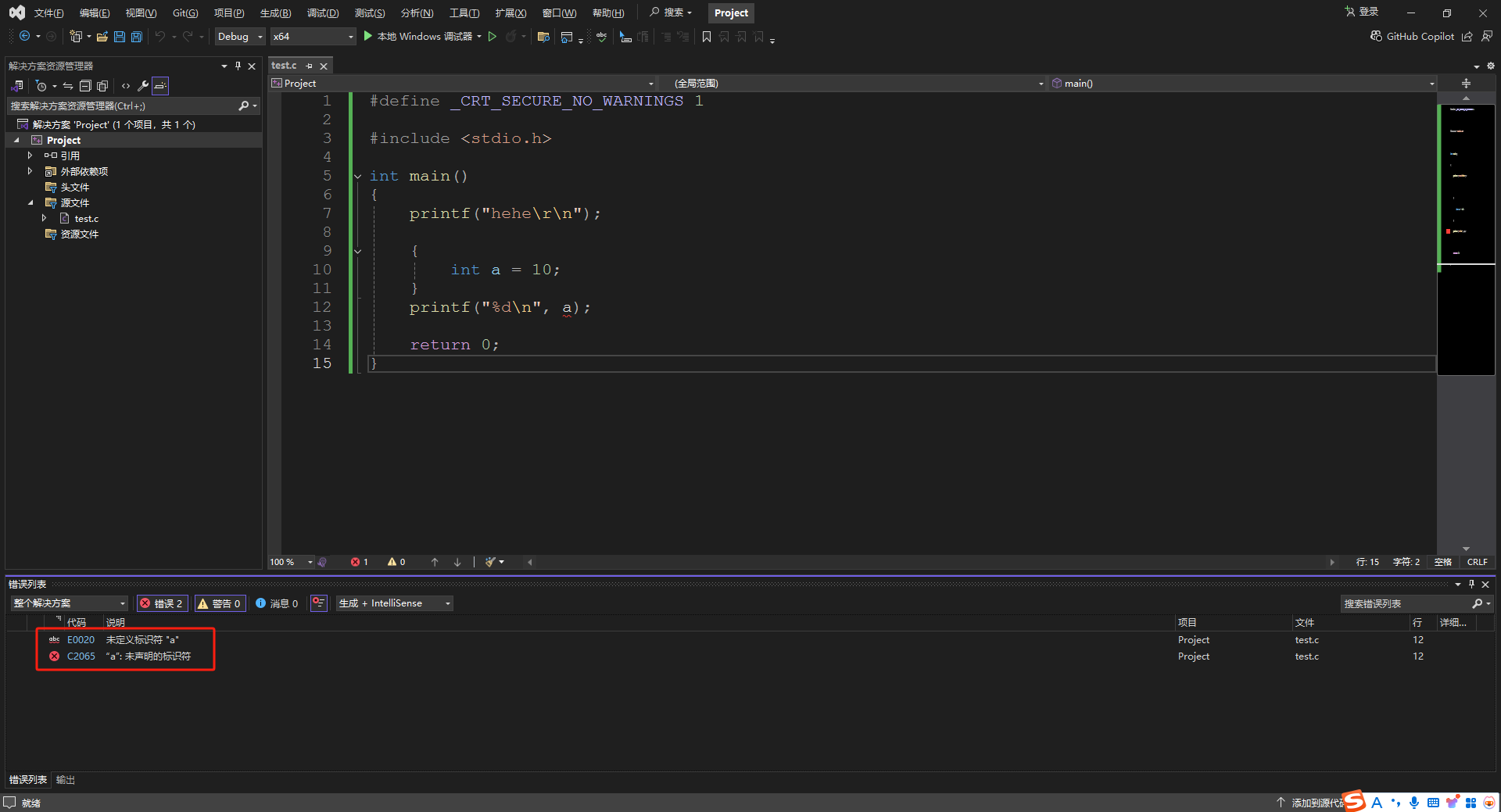Image resolution: width=1501 pixels, height=812 pixels.
Task: Open error code link C2065
Action: (81, 656)
